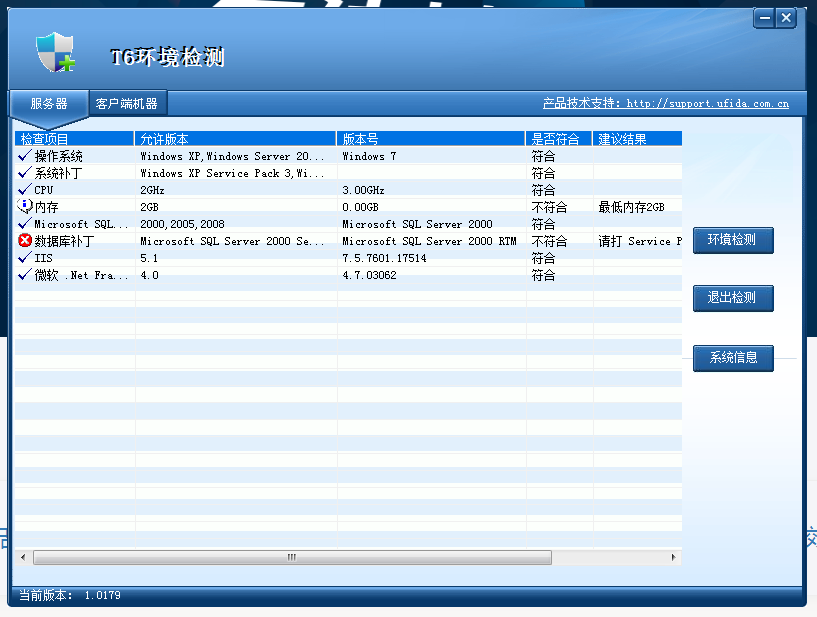The height and width of the screenshot is (617, 817).
Task: Click the checkmark icon beside 系统补丁
Action: 24,172
